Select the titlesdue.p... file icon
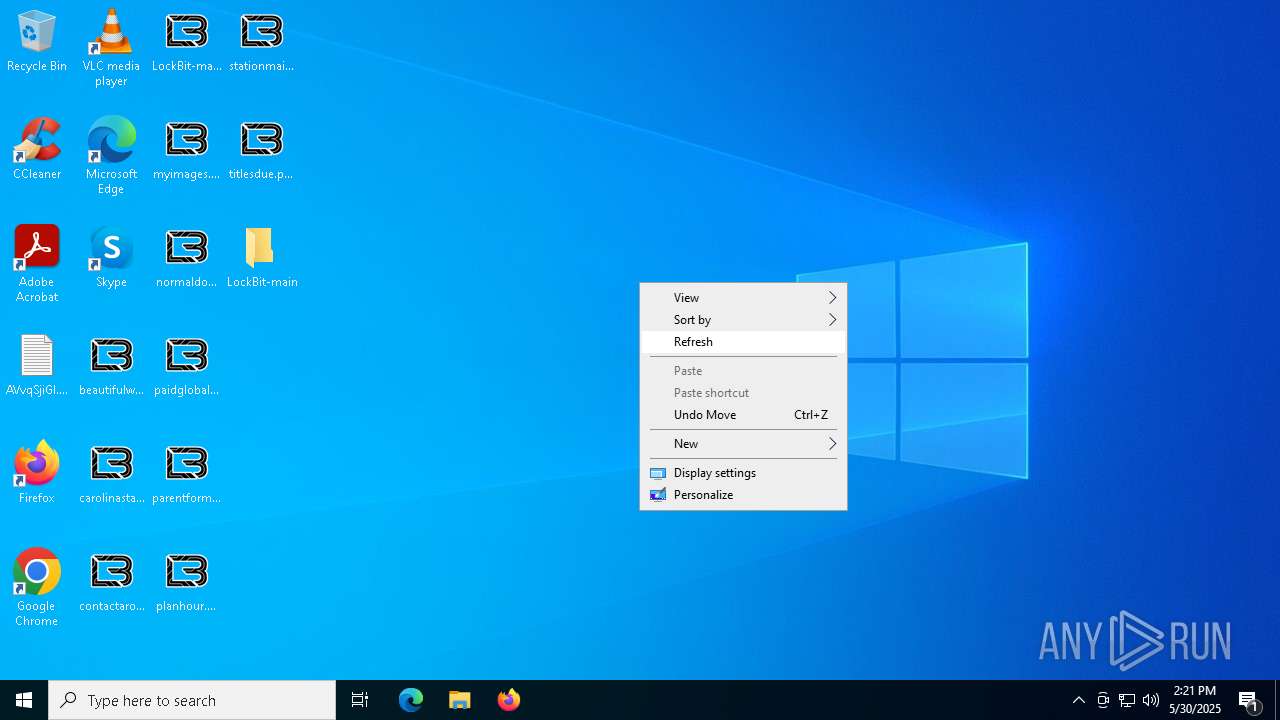Screen dimensions: 1280x720 click(261, 150)
